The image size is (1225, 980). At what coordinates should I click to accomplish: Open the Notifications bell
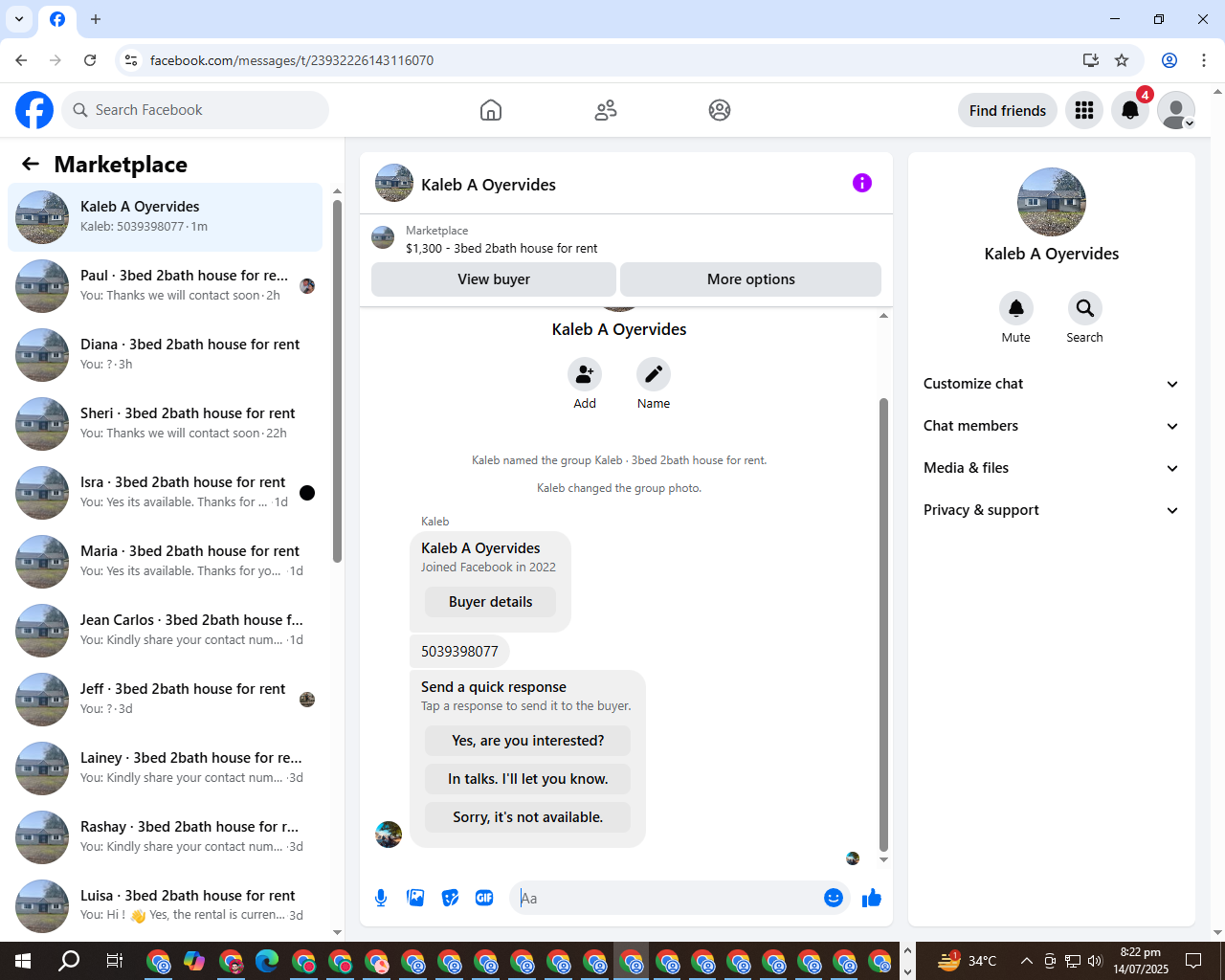click(1130, 110)
